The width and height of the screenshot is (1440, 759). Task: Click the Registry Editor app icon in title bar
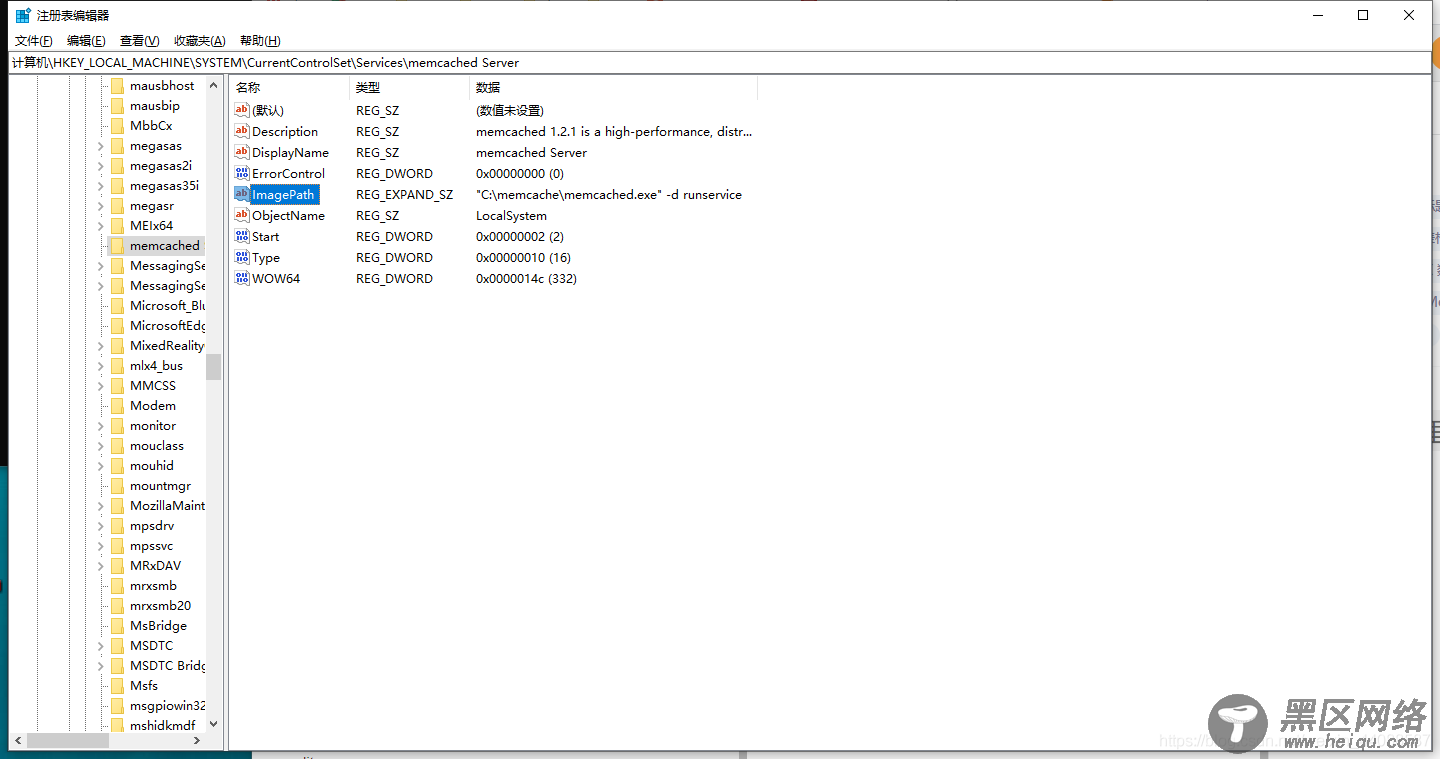click(x=23, y=15)
